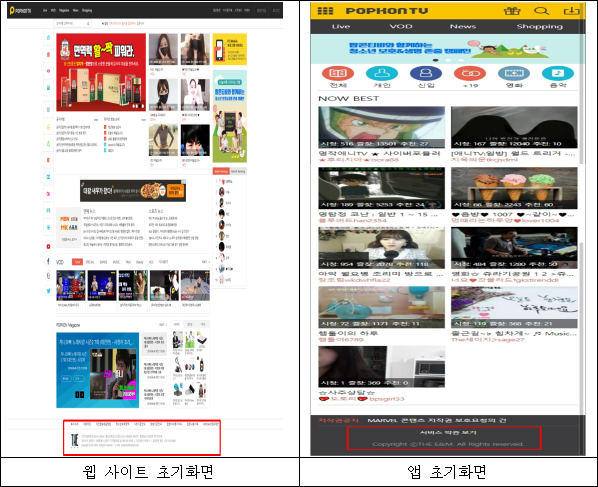
Task: Open the 햄돌이의 하루 broadcast thumbnail
Action: tap(381, 307)
